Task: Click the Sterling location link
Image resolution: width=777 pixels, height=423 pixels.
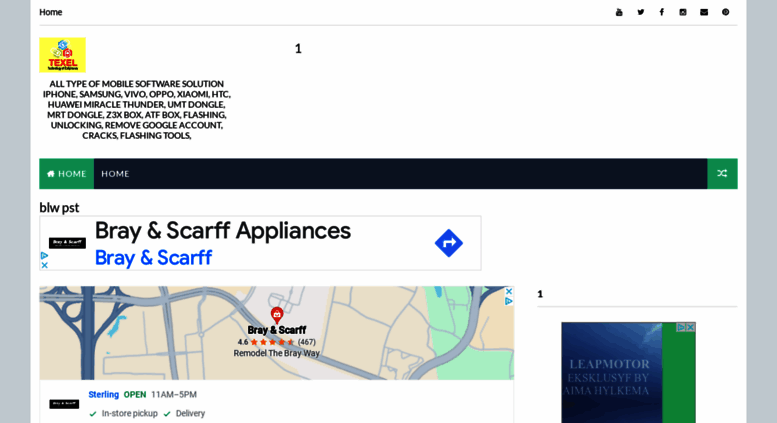Action: click(x=104, y=395)
